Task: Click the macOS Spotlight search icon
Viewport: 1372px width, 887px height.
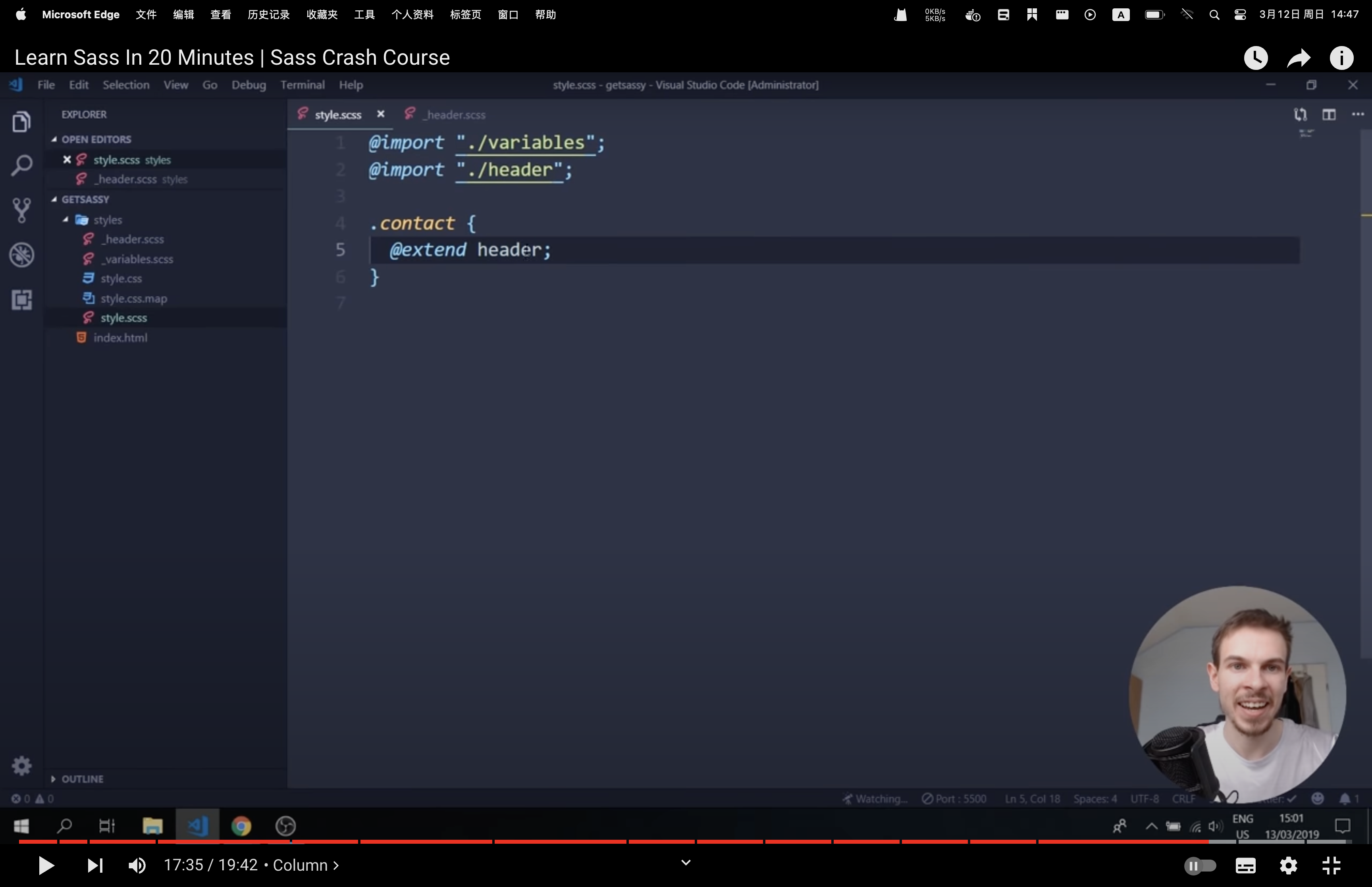Action: [x=1214, y=14]
